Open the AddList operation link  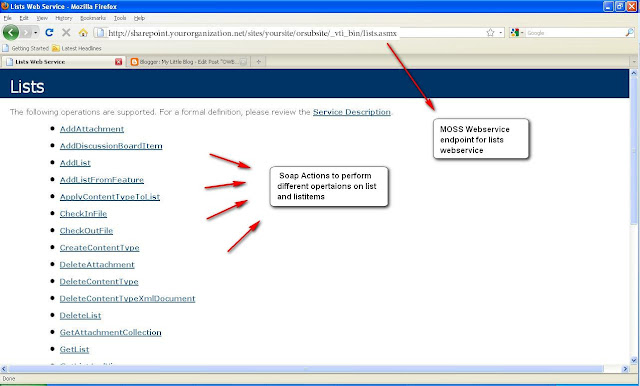[75, 163]
